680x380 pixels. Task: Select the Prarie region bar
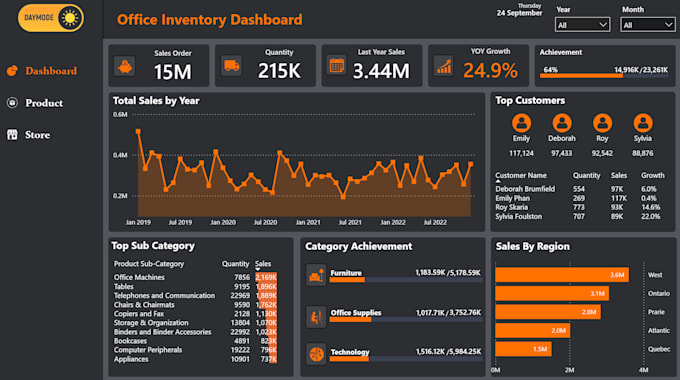(x=548, y=312)
